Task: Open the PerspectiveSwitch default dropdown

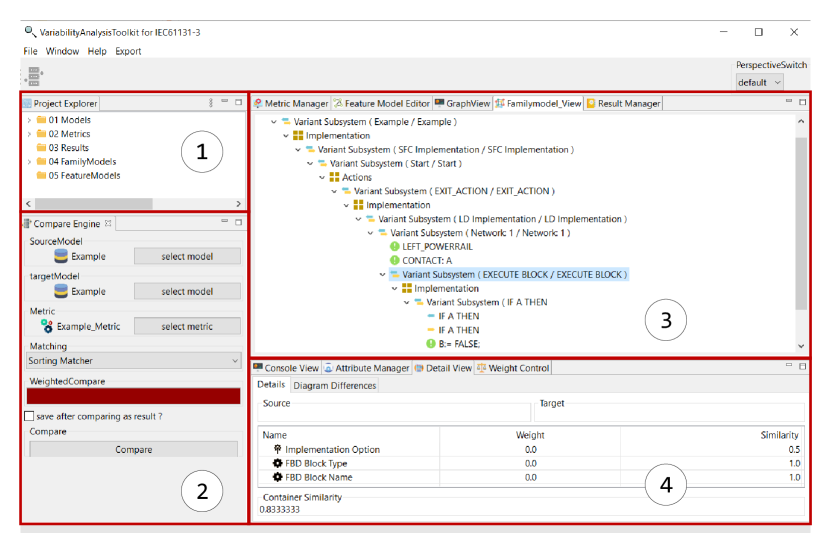Action: point(759,82)
